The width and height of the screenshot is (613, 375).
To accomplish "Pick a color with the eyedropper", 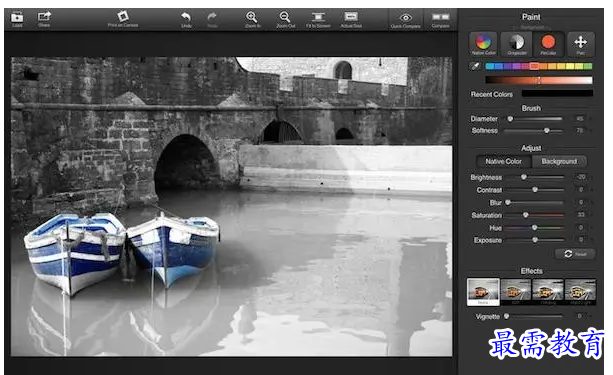I will pos(475,66).
